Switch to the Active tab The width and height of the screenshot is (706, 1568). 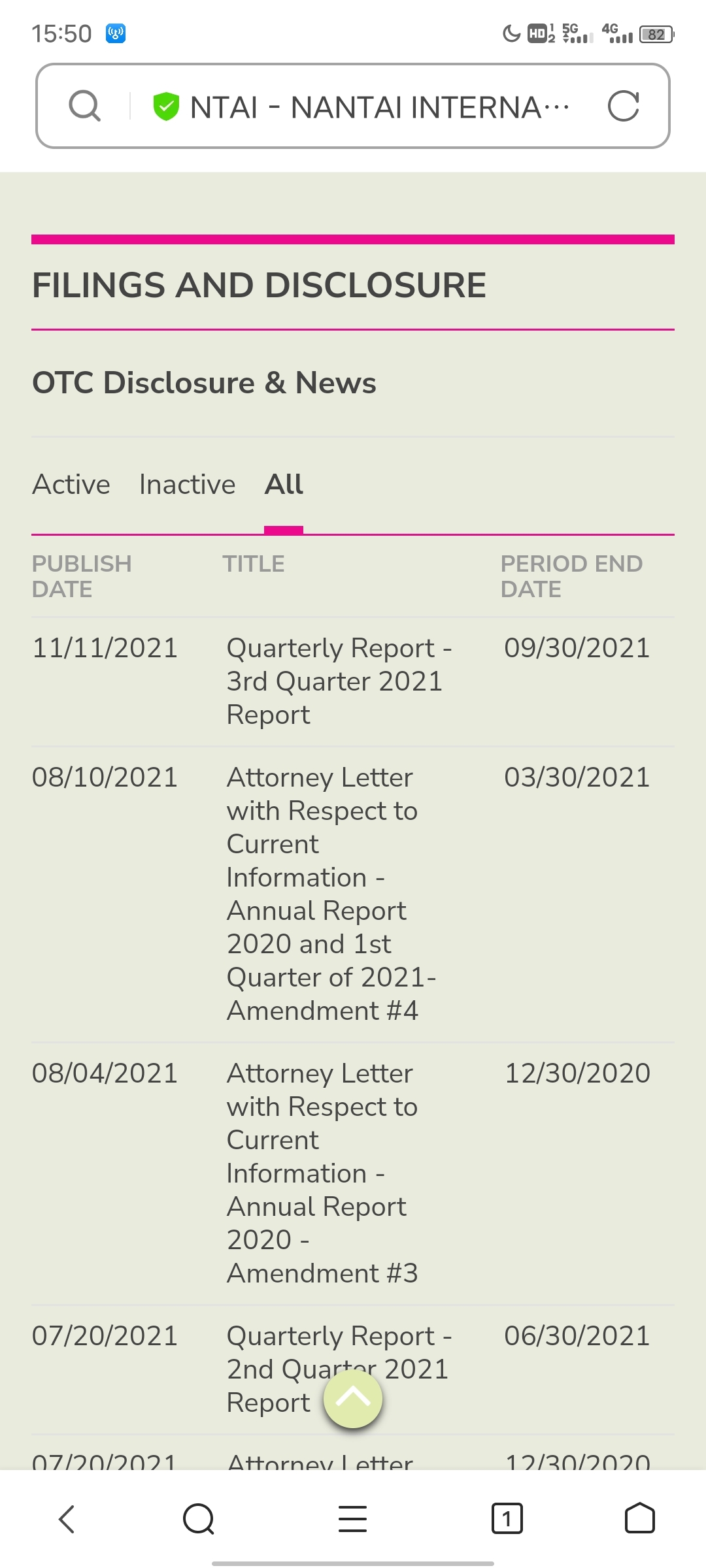click(71, 485)
